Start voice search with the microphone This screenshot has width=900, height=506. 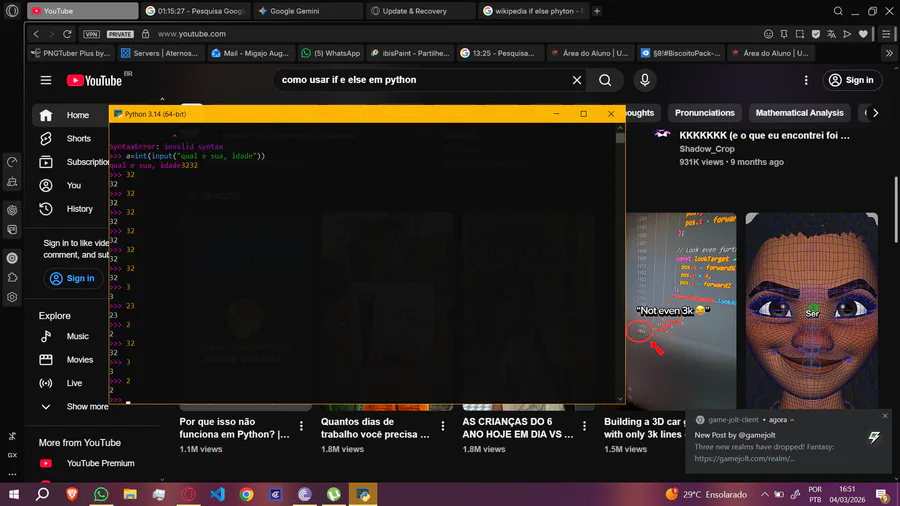tap(645, 80)
